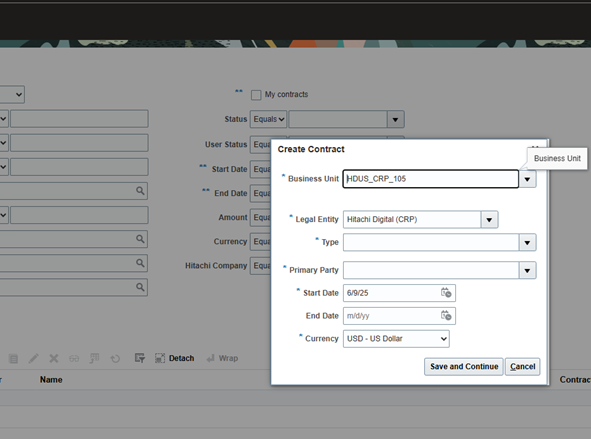Click the refresh icon in table toolbar

click(x=115, y=358)
